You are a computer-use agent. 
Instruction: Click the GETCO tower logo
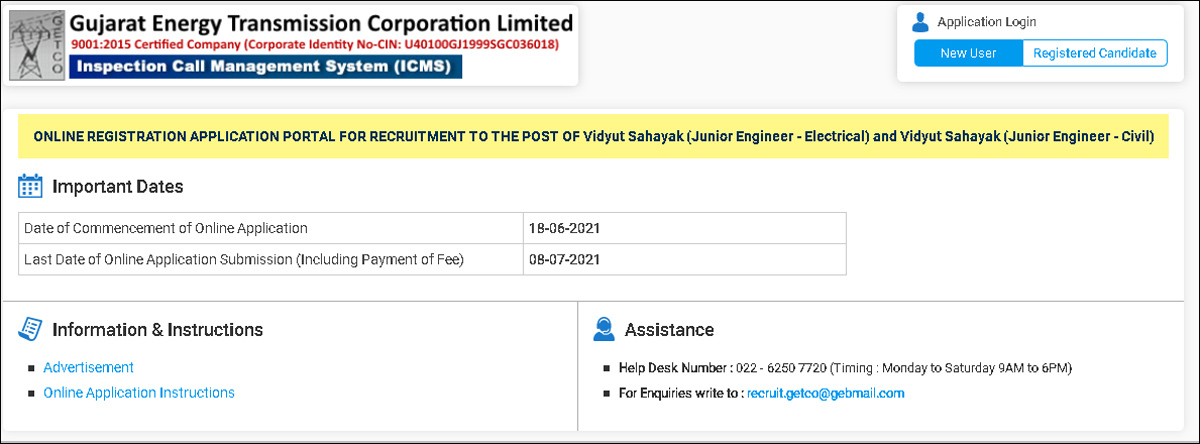click(36, 47)
